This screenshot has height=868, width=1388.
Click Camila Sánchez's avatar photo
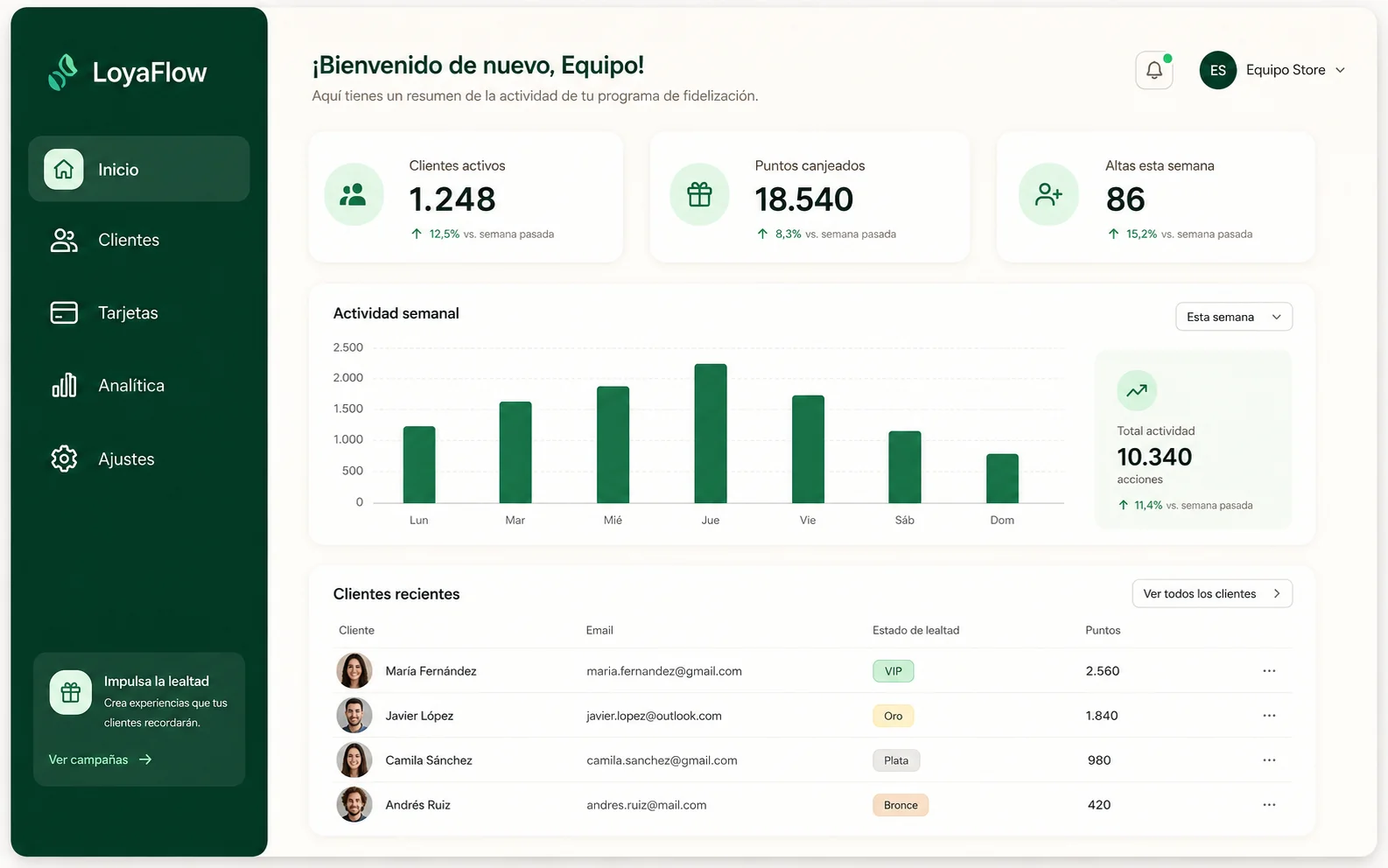click(354, 760)
